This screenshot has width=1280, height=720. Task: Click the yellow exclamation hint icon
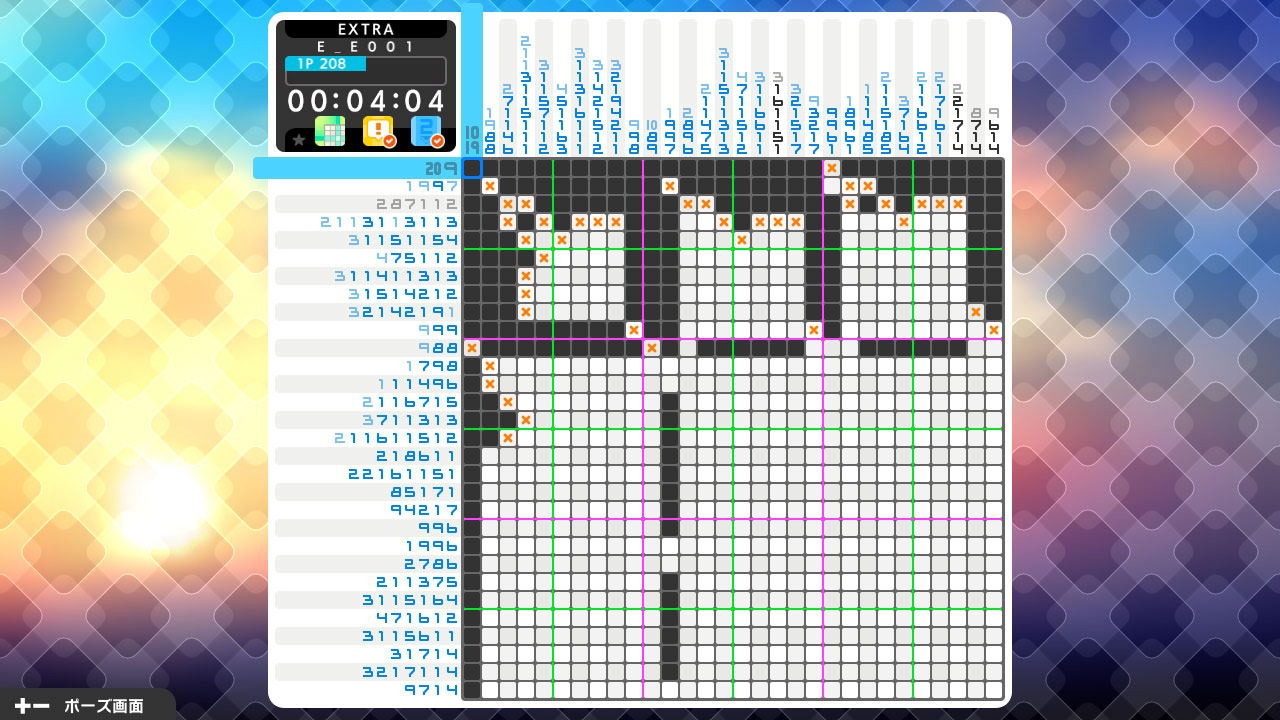(x=379, y=131)
